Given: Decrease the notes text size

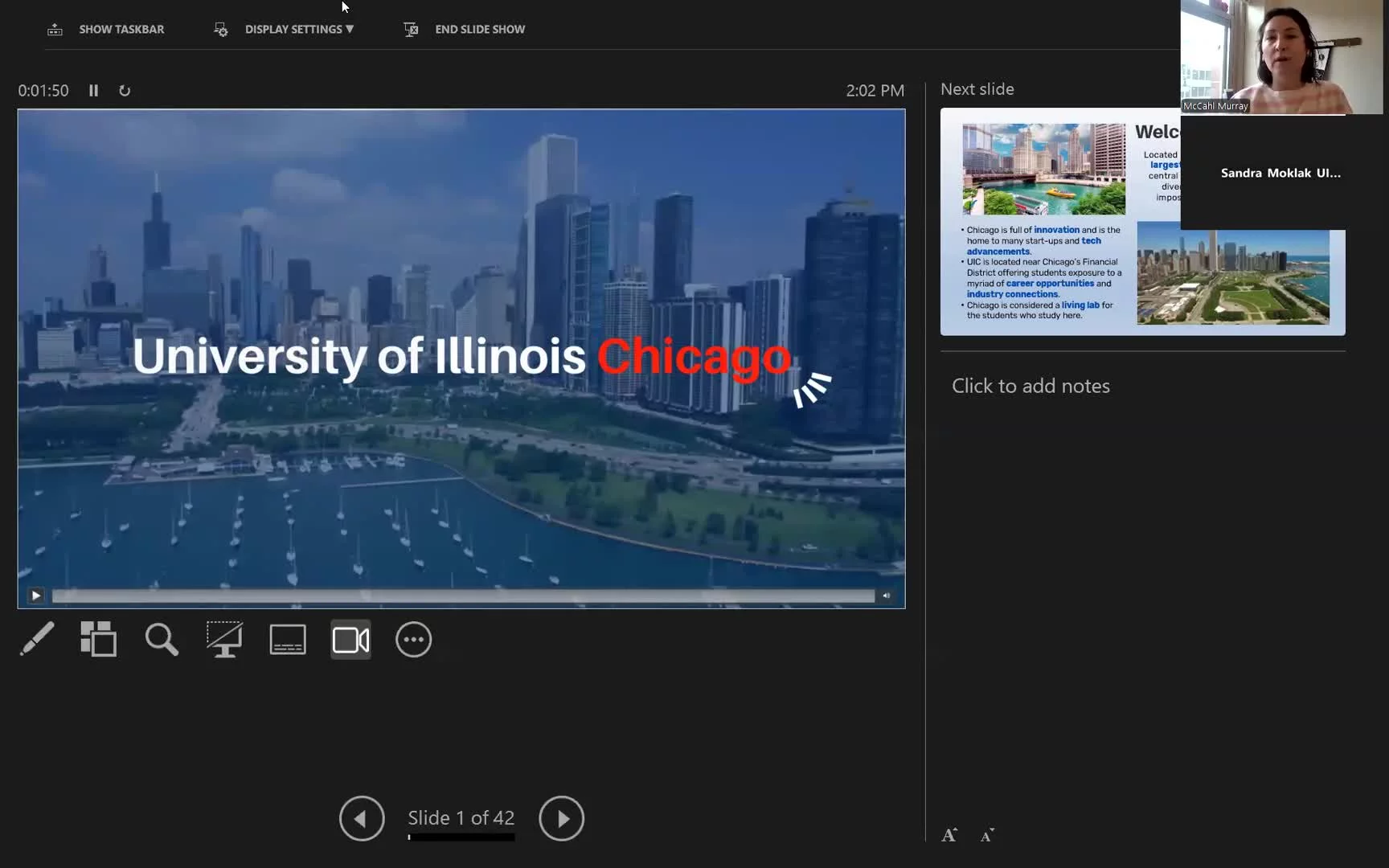Looking at the screenshot, I should coord(987,835).
